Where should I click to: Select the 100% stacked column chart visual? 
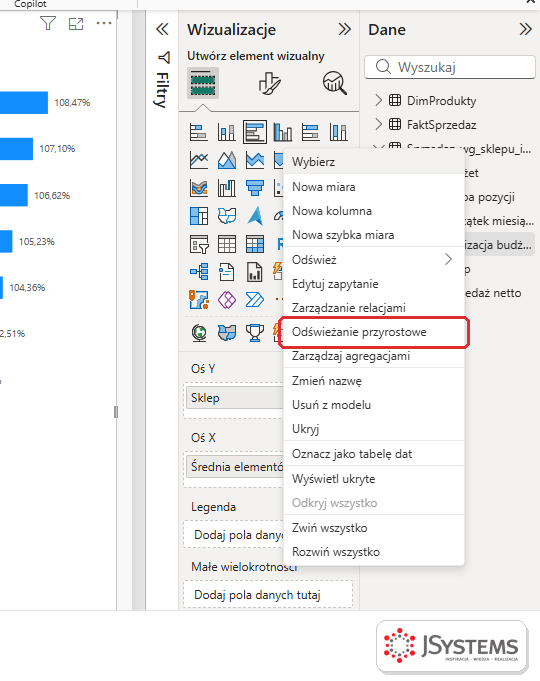pos(338,132)
